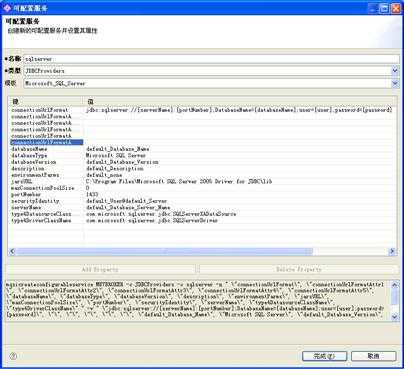Click the default_none value cell
The height and width of the screenshot is (369, 404).
(104, 175)
